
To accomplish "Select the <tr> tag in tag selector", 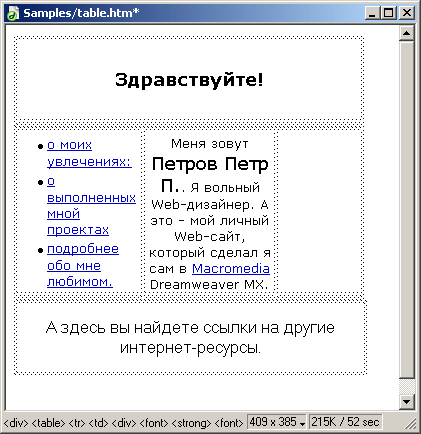I will (x=77, y=423).
